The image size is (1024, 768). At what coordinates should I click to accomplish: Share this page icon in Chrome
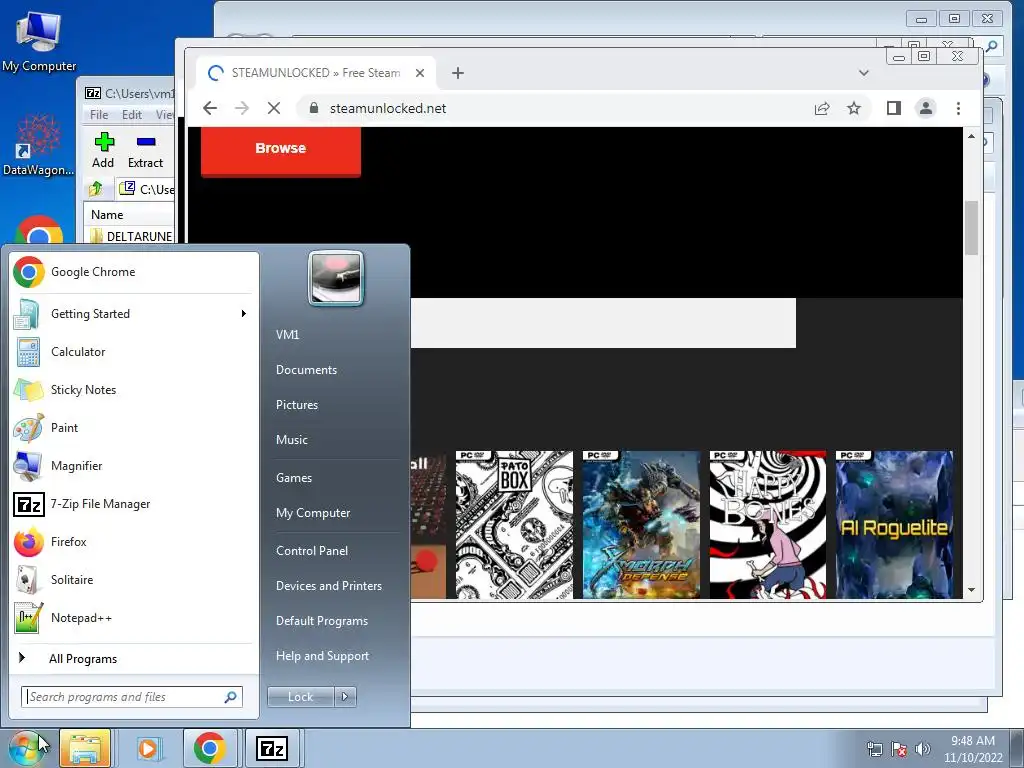(822, 108)
